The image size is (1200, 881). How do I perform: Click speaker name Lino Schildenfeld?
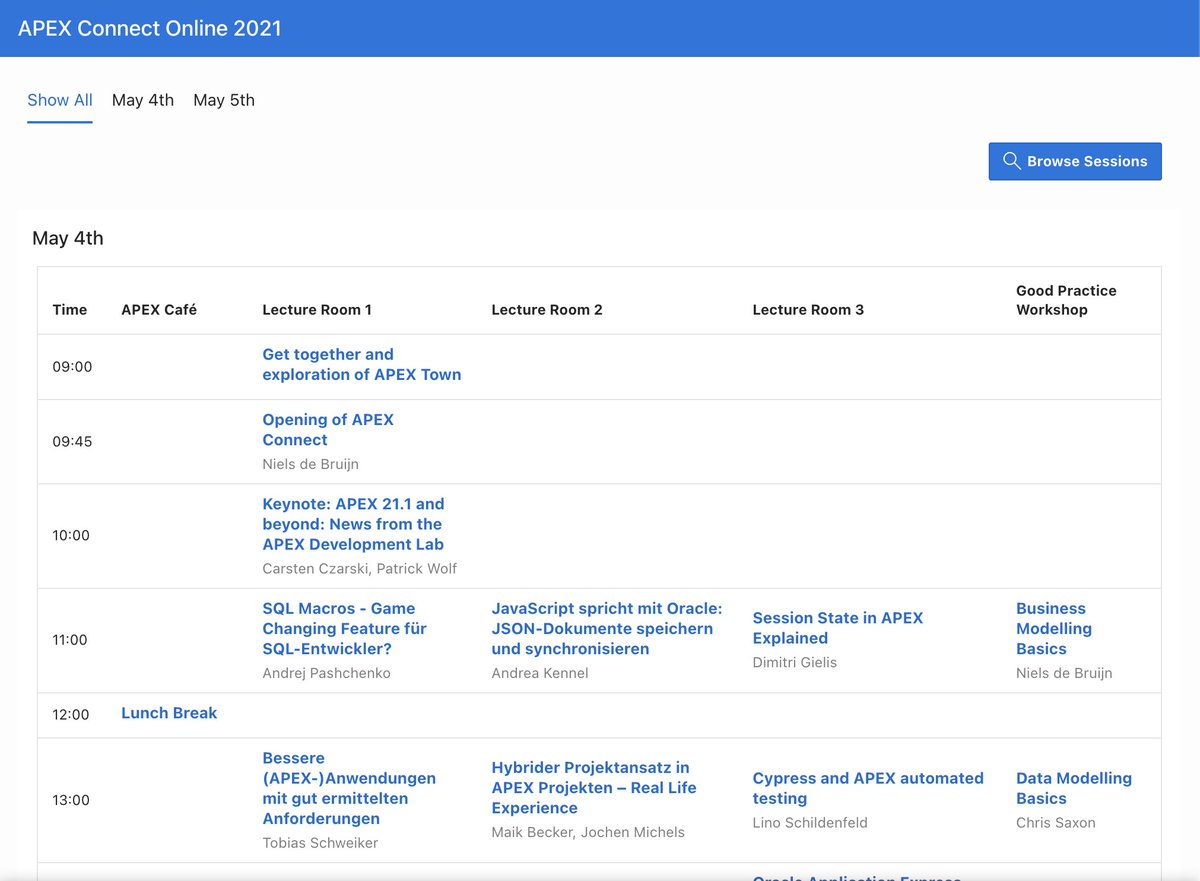click(x=810, y=823)
